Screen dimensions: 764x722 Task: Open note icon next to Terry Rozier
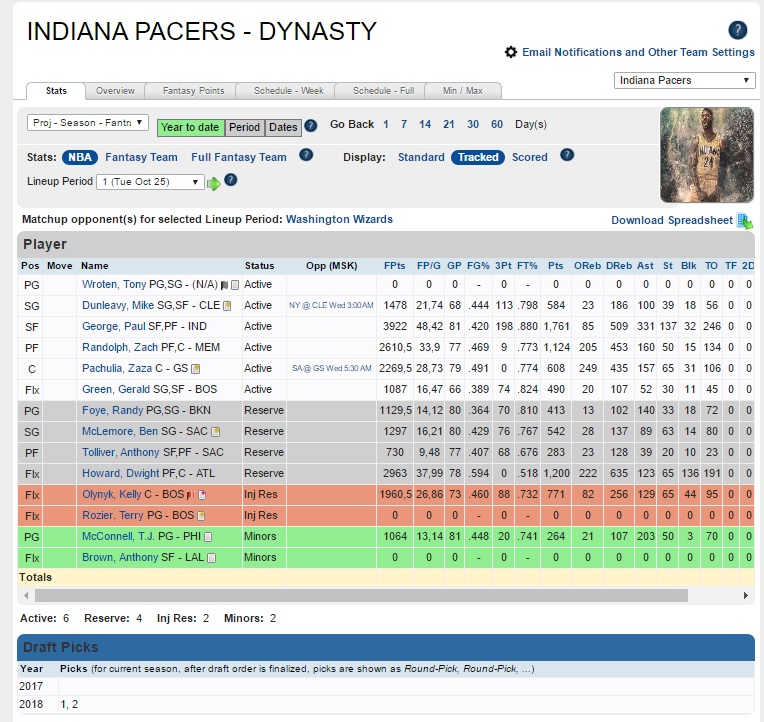point(201,515)
